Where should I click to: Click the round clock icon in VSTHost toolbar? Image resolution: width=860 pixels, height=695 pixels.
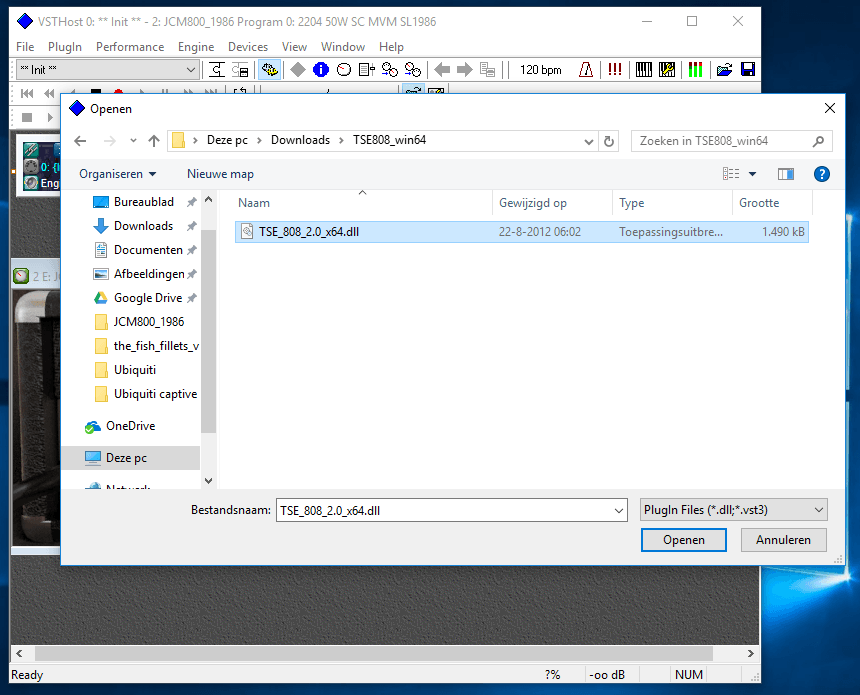pos(344,70)
